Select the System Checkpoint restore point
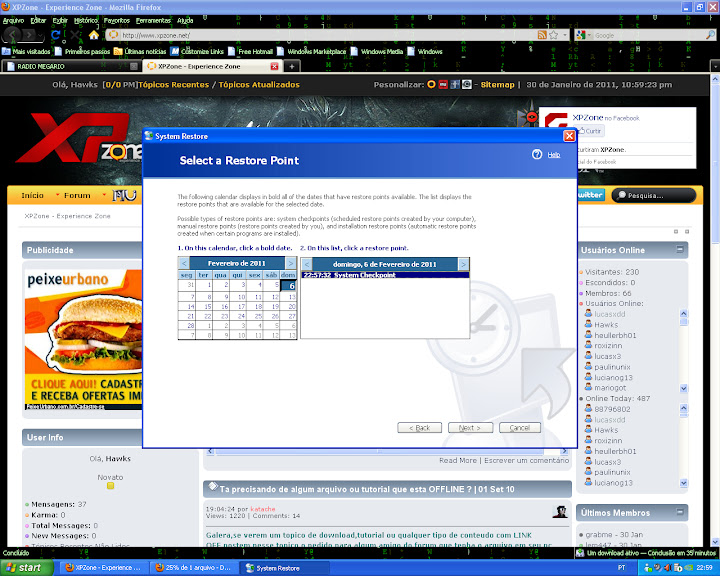 pos(385,275)
